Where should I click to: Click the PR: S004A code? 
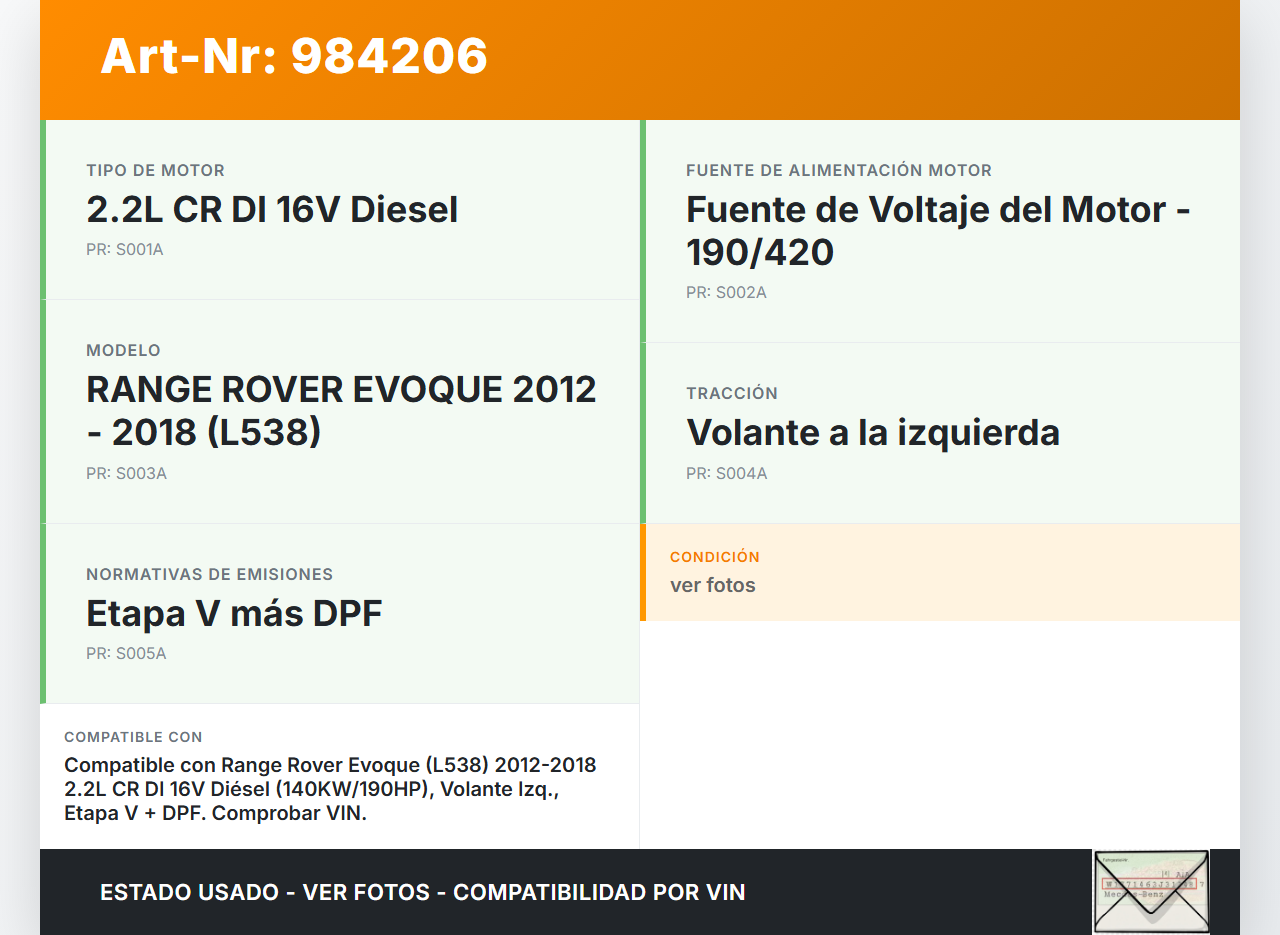726,474
